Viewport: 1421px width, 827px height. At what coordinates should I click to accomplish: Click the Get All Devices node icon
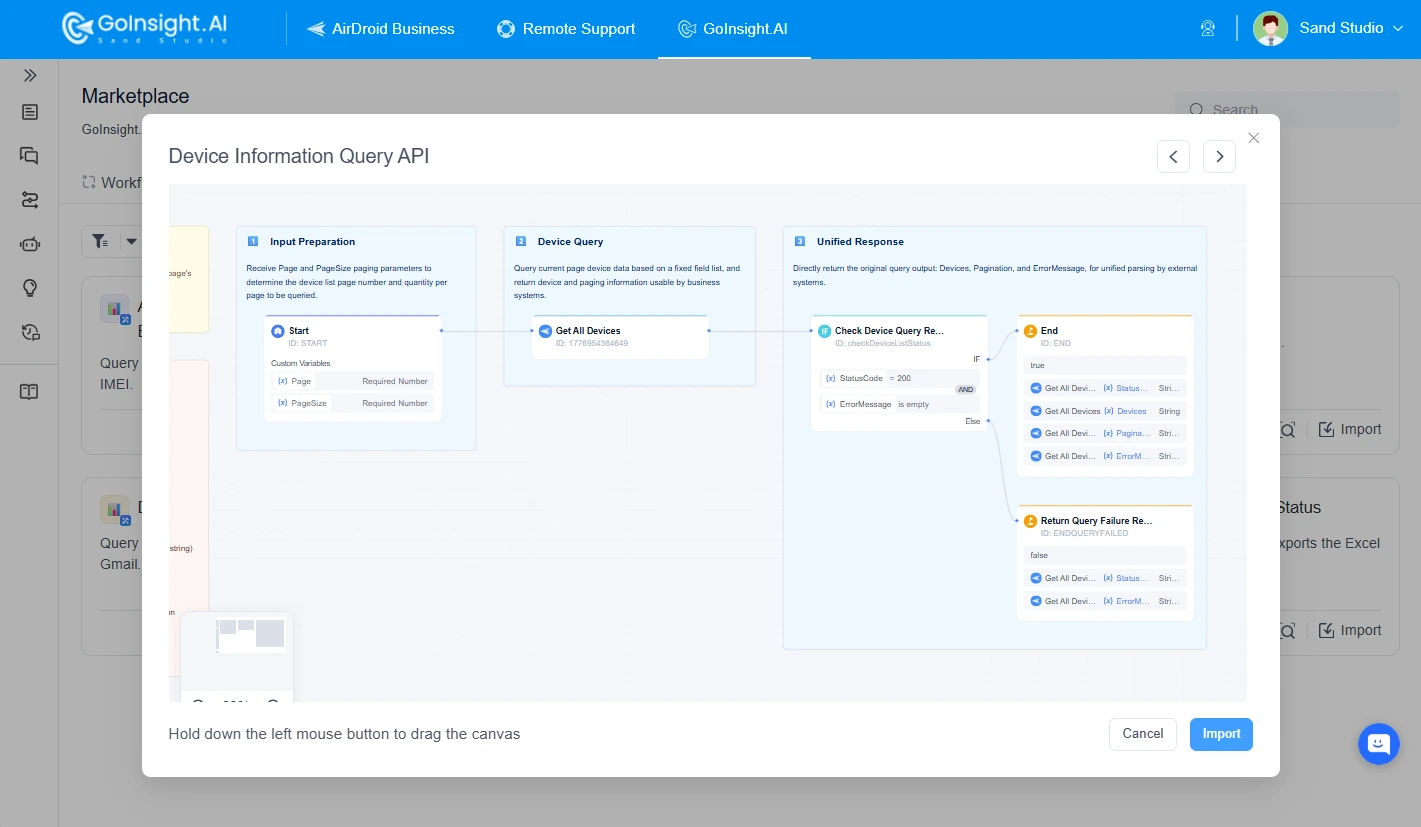pos(545,331)
